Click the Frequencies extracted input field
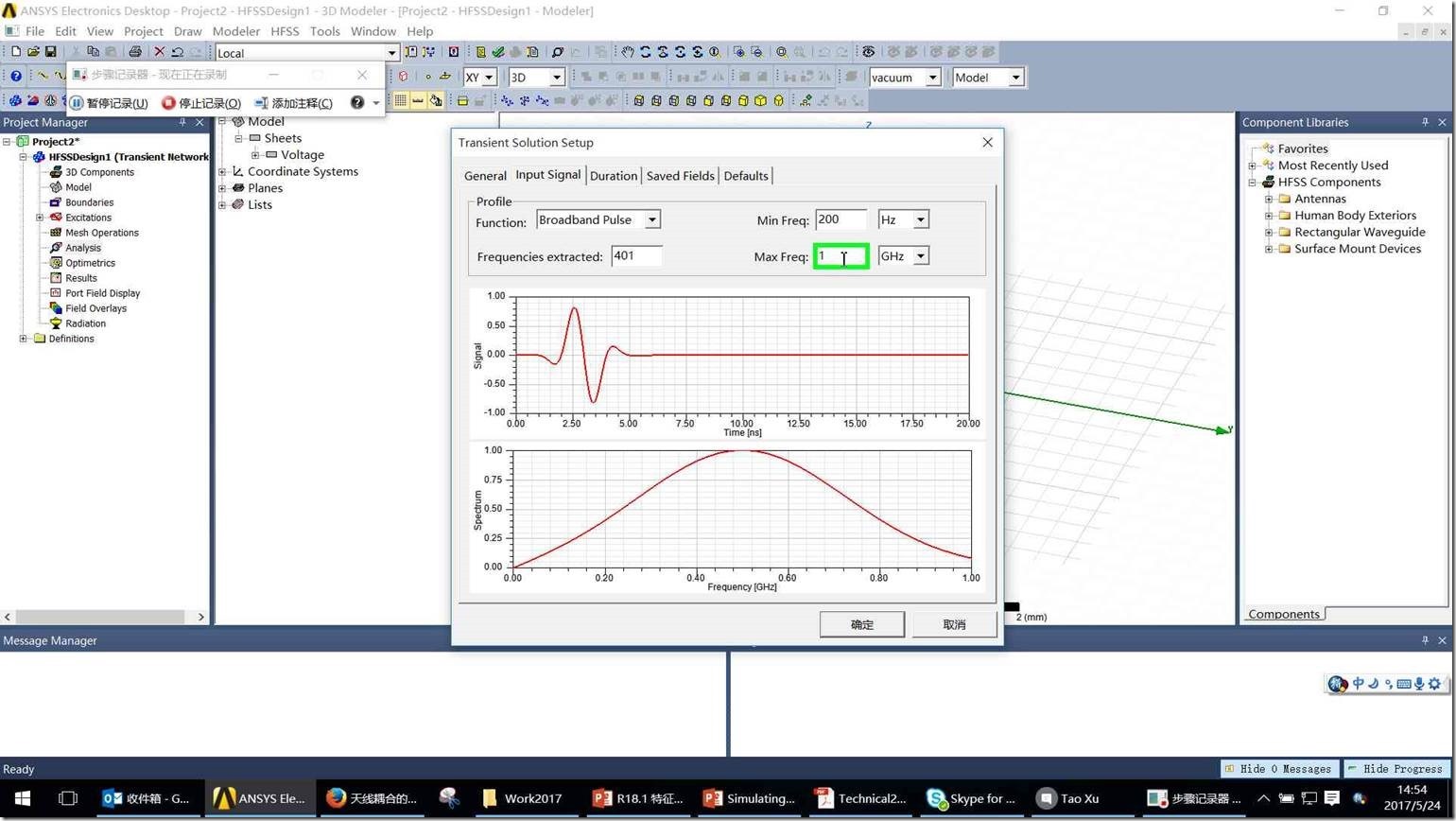Image resolution: width=1456 pixels, height=821 pixels. coord(636,256)
